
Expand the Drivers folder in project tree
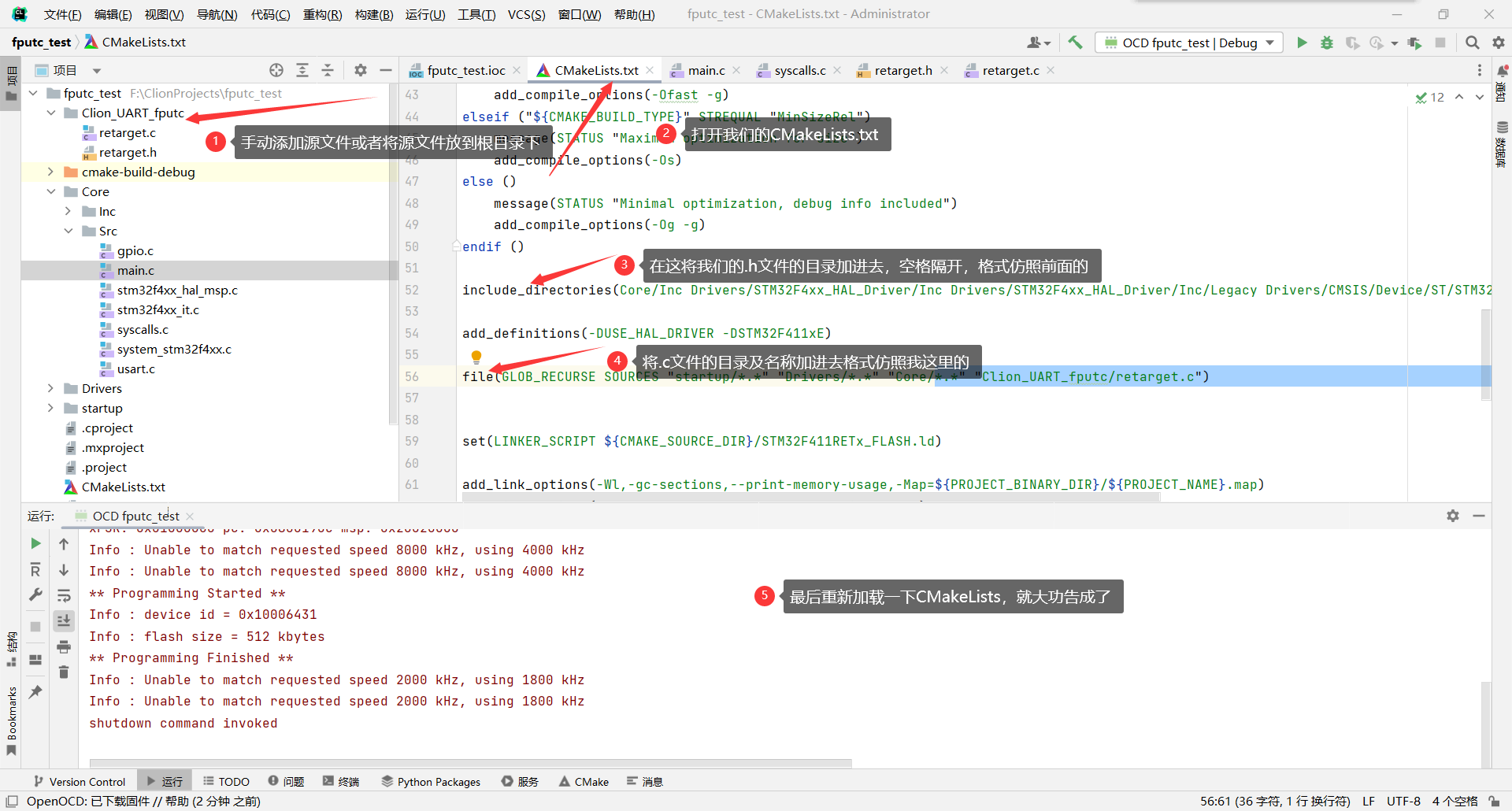pyautogui.click(x=50, y=388)
